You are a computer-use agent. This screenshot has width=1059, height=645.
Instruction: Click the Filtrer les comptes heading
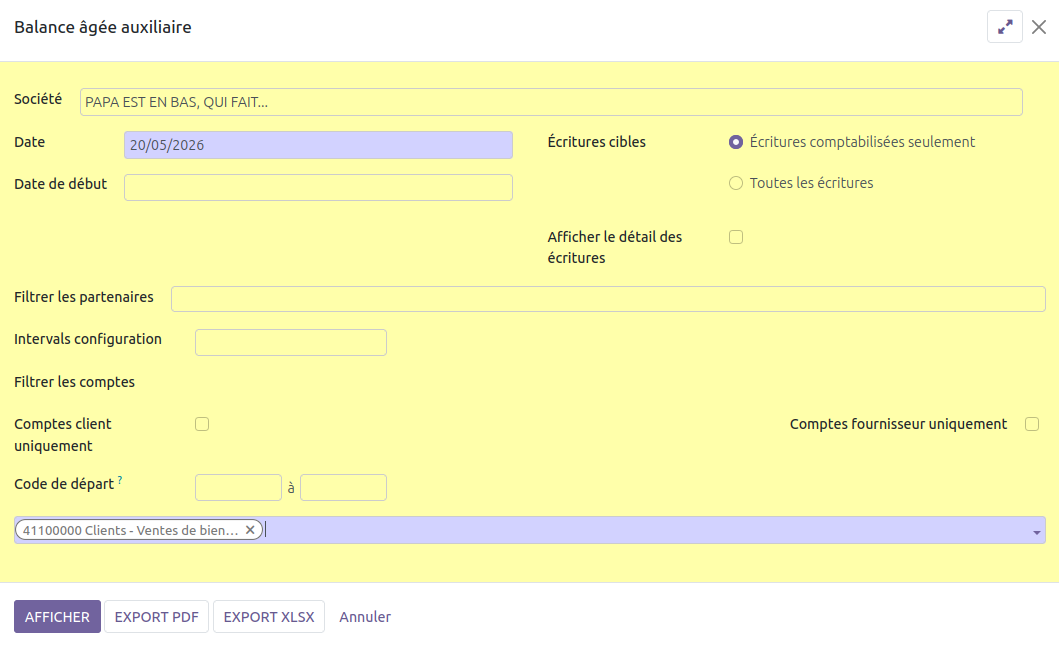pos(74,382)
